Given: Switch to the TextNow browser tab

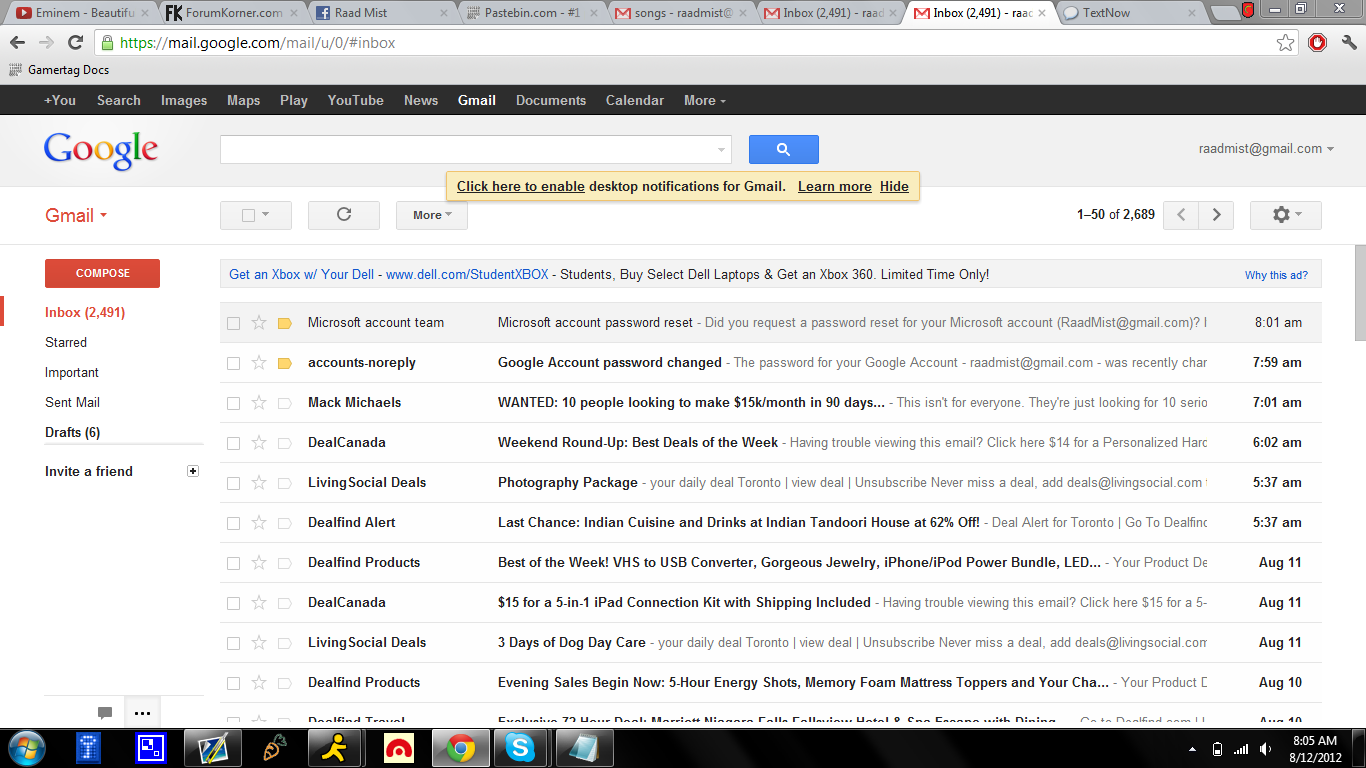Looking at the screenshot, I should (1133, 13).
